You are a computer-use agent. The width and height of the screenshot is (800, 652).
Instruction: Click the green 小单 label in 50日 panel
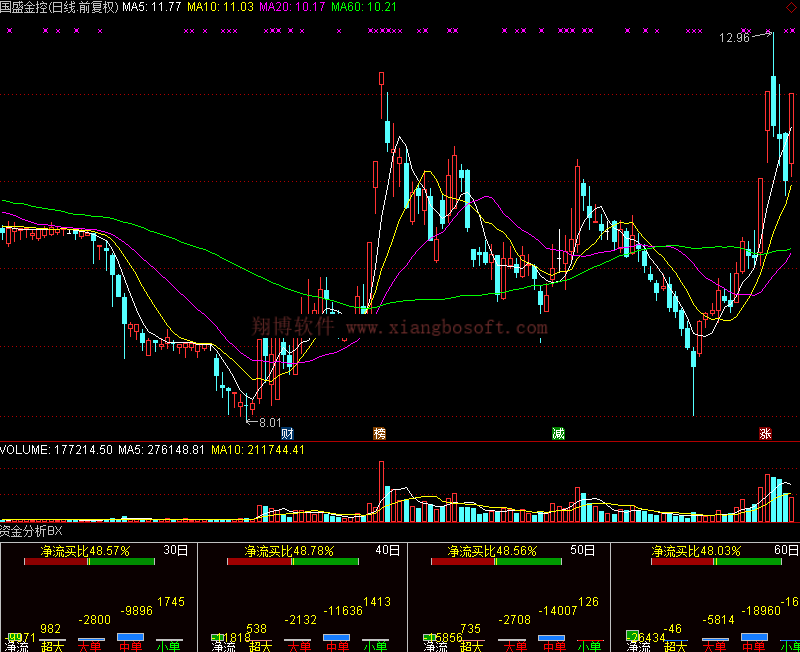tap(590, 647)
